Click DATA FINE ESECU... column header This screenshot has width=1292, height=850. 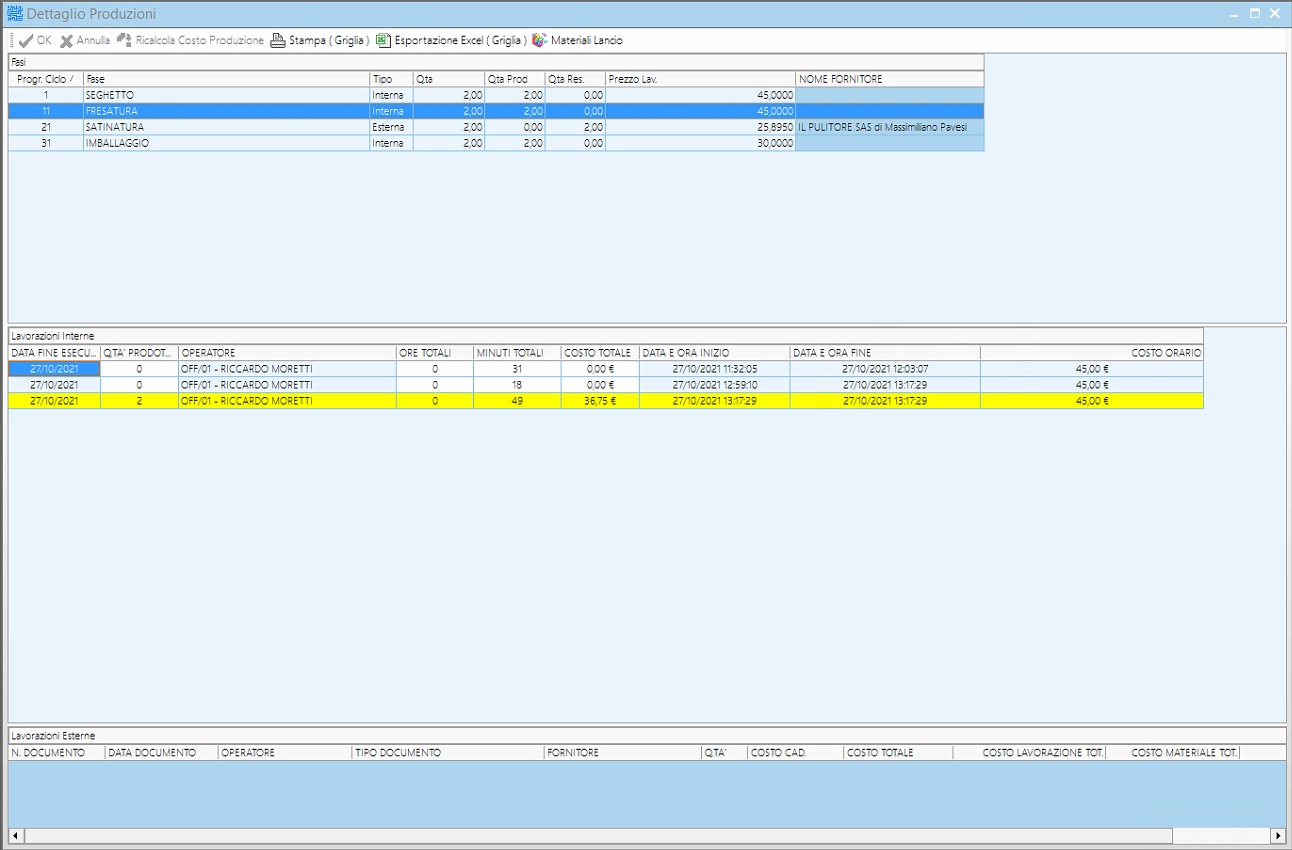point(54,353)
